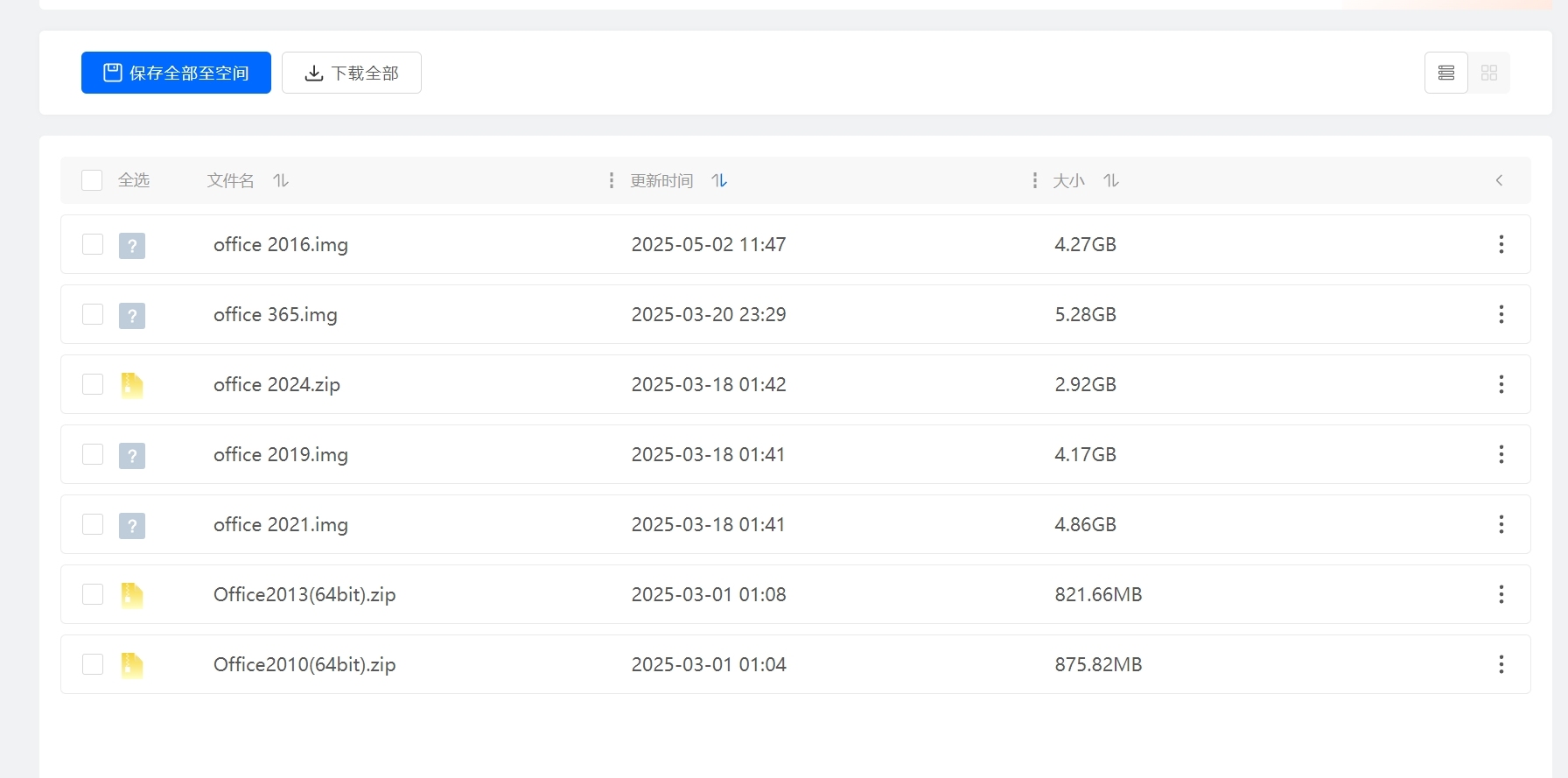Click unknown file icon of office 2021.img
The width and height of the screenshot is (1568, 778).
132,525
